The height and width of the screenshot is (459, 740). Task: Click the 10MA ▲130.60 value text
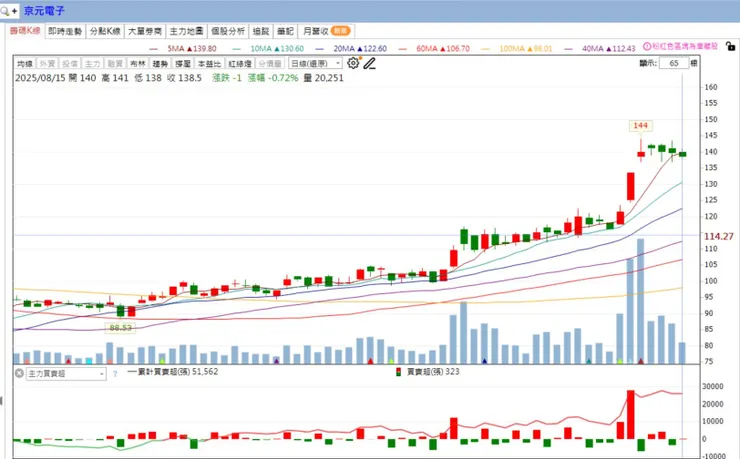coord(277,49)
